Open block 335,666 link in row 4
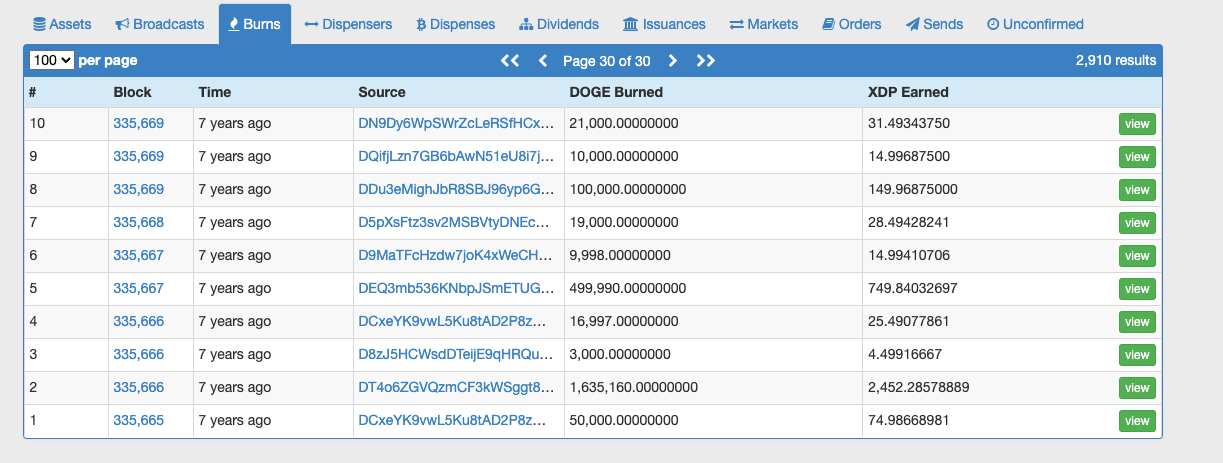Viewport: 1223px width, 463px height. point(139,322)
